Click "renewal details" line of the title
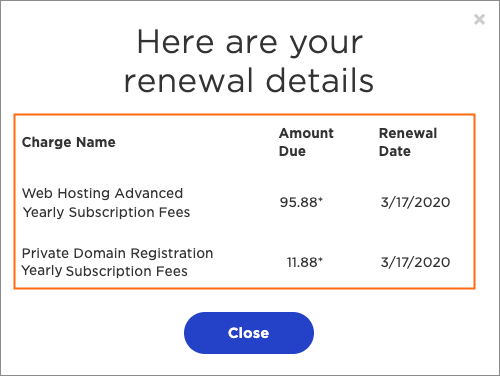500x376 pixels. 249,81
